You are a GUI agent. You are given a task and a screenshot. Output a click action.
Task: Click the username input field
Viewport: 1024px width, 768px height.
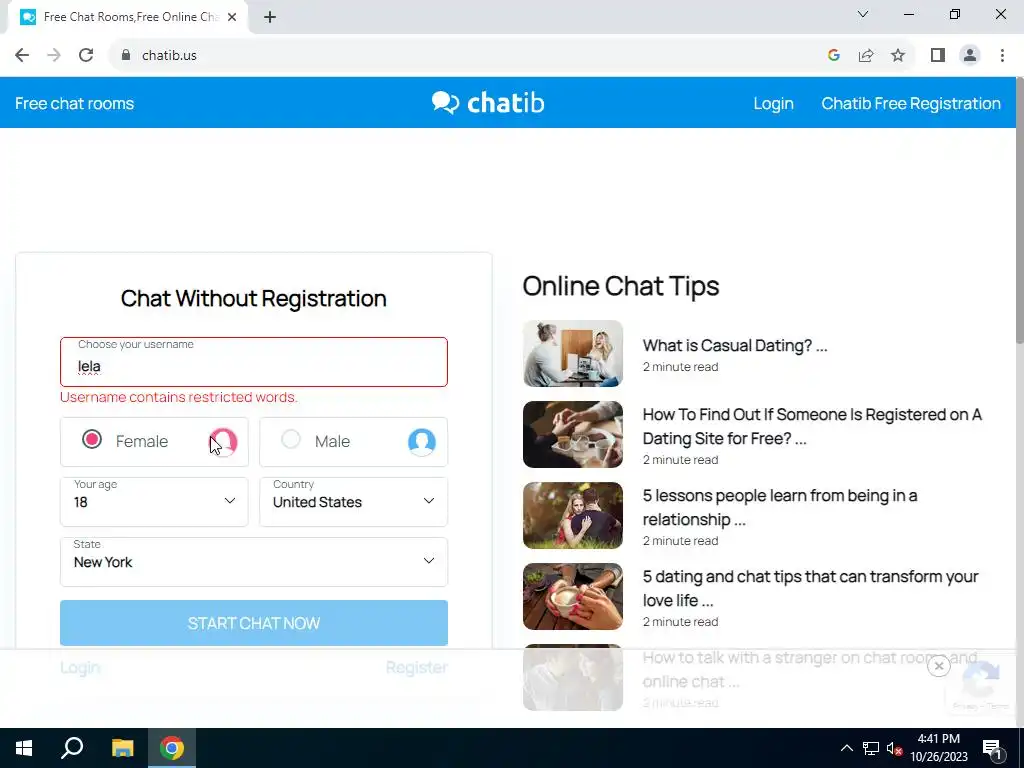click(253, 362)
